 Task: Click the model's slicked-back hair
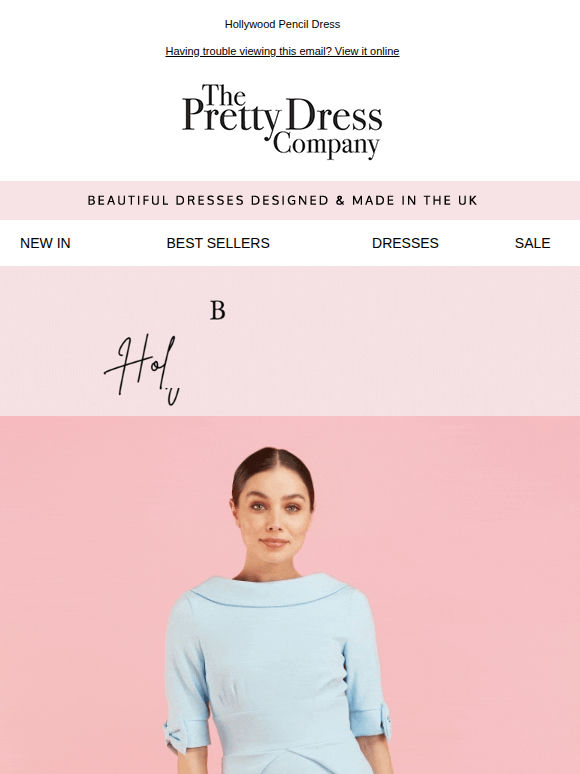point(272,464)
